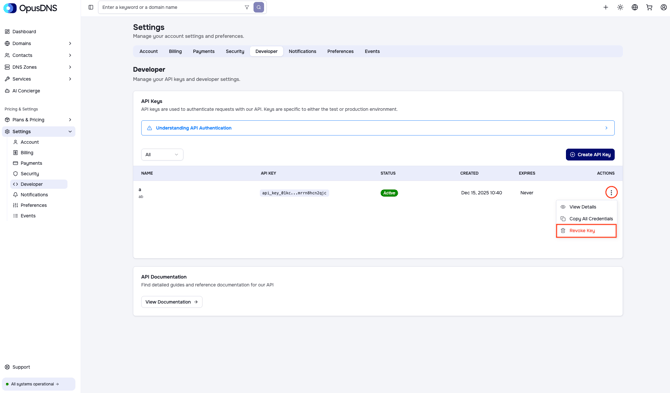Image resolution: width=670 pixels, height=393 pixels.
Task: Click the NAME column header
Action: tap(147, 173)
